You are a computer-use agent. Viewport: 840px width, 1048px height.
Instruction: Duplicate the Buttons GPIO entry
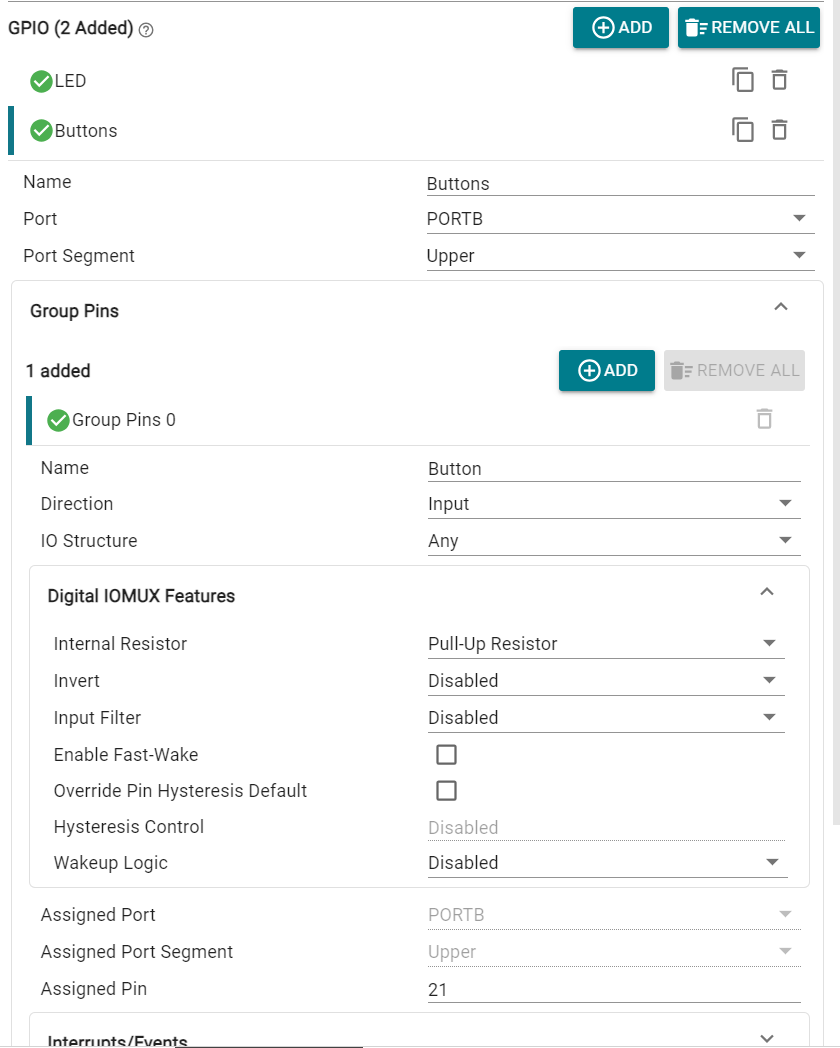(x=742, y=130)
